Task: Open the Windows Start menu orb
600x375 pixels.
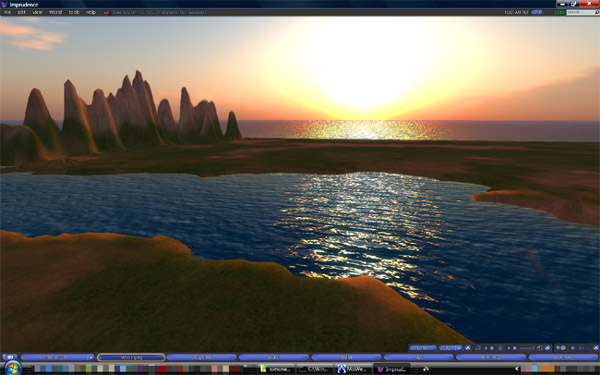Action: point(13,368)
